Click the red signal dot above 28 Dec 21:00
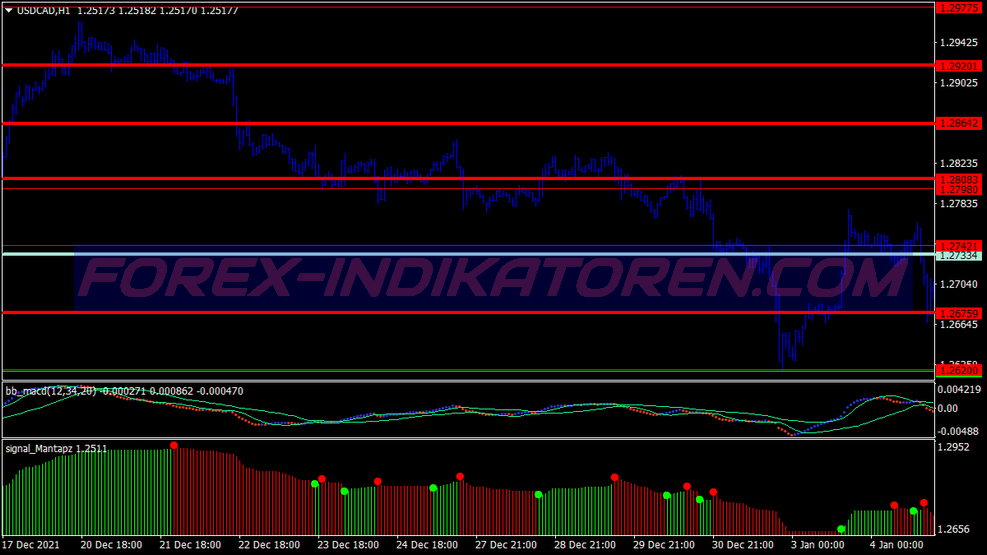This screenshot has width=987, height=555. 614,478
